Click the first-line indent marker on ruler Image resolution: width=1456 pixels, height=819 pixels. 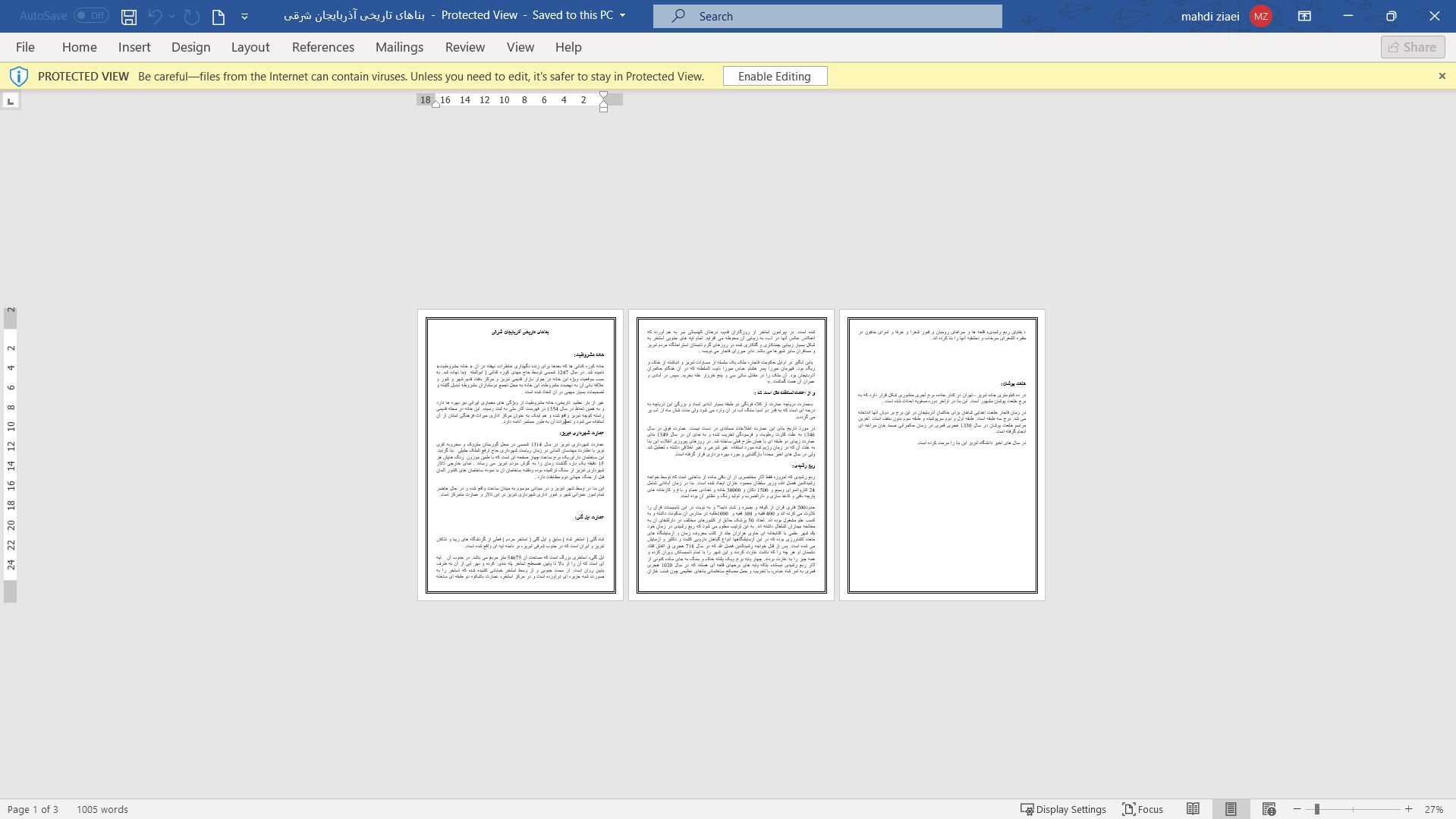pyautogui.click(x=603, y=96)
